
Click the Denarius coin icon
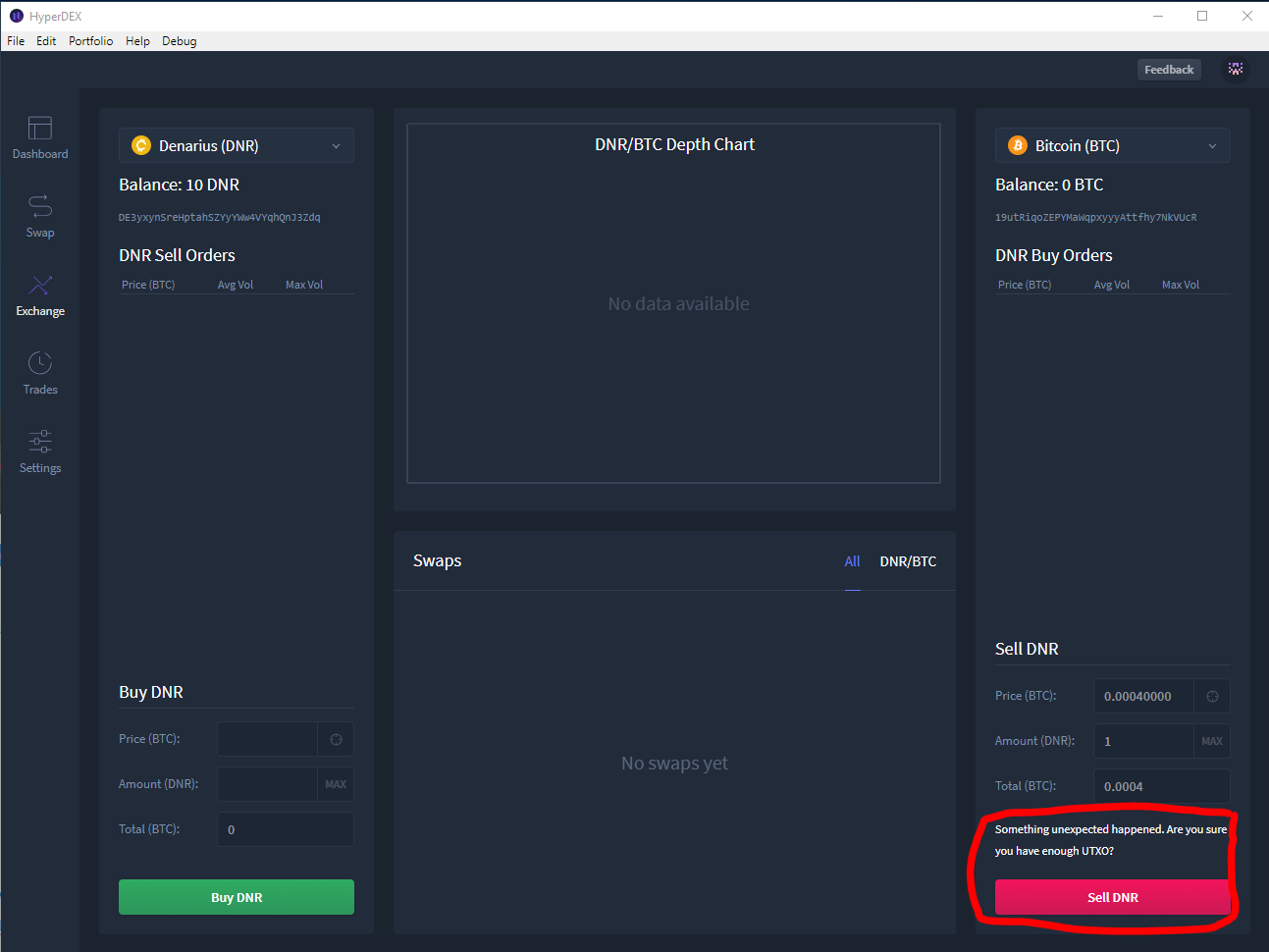[141, 145]
